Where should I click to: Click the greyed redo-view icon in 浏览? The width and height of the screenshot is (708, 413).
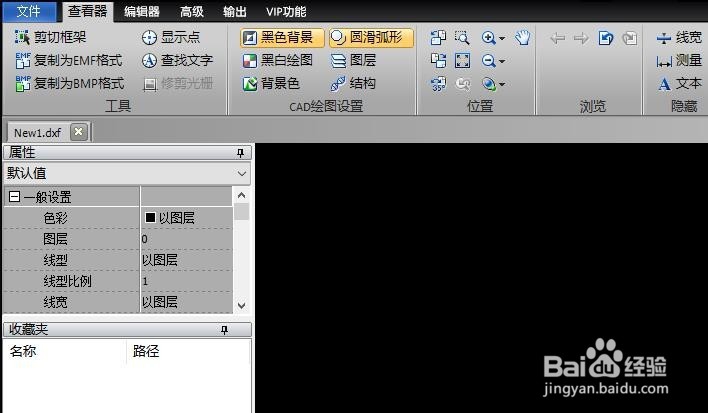tap(629, 38)
